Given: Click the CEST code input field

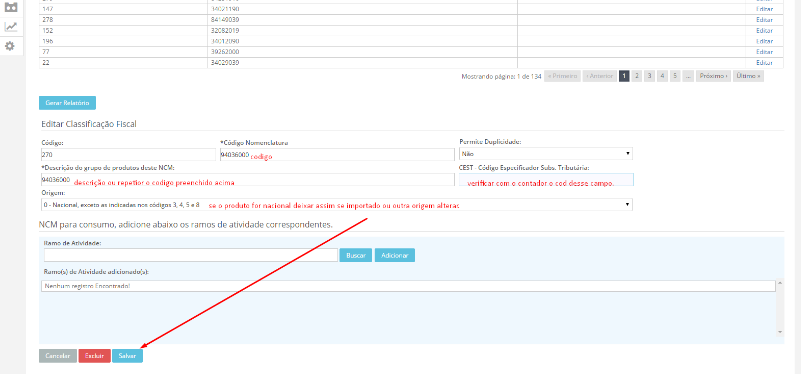Looking at the screenshot, I should (x=546, y=179).
